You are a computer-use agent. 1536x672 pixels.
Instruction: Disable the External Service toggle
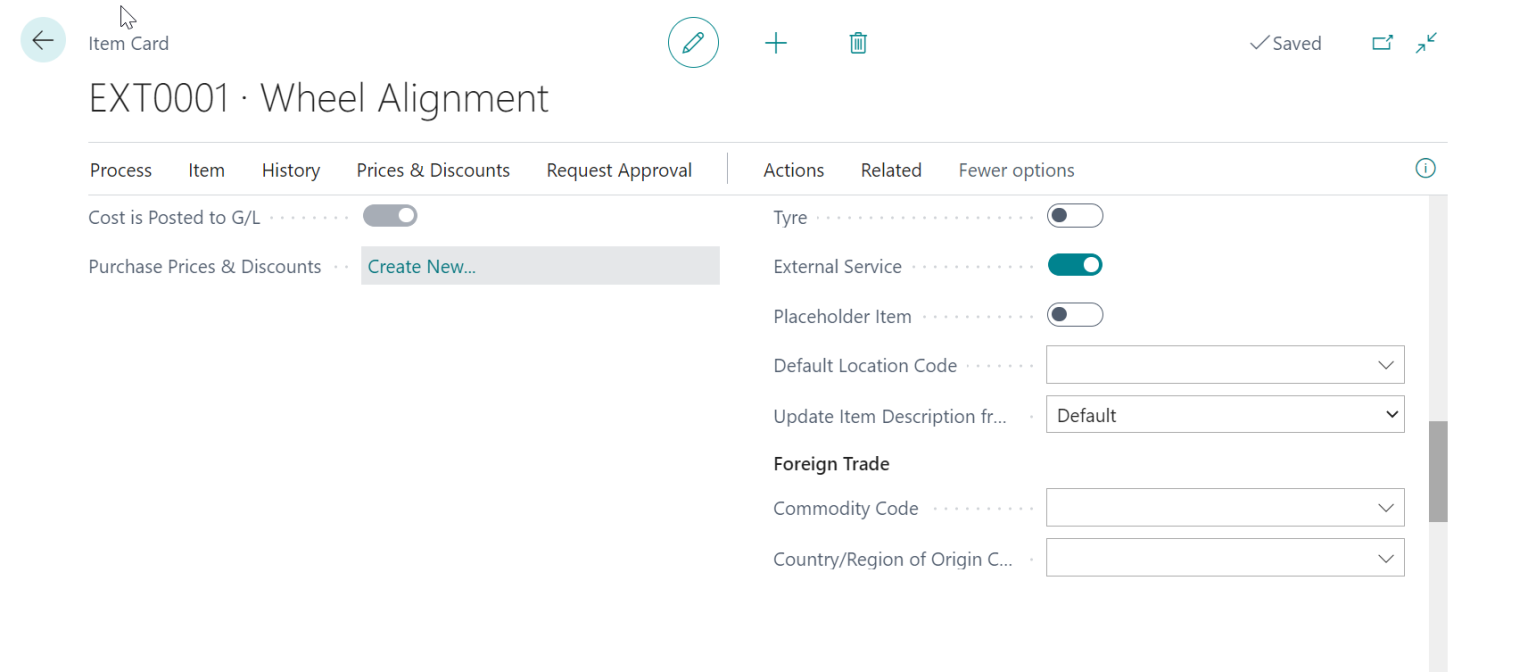click(1074, 265)
